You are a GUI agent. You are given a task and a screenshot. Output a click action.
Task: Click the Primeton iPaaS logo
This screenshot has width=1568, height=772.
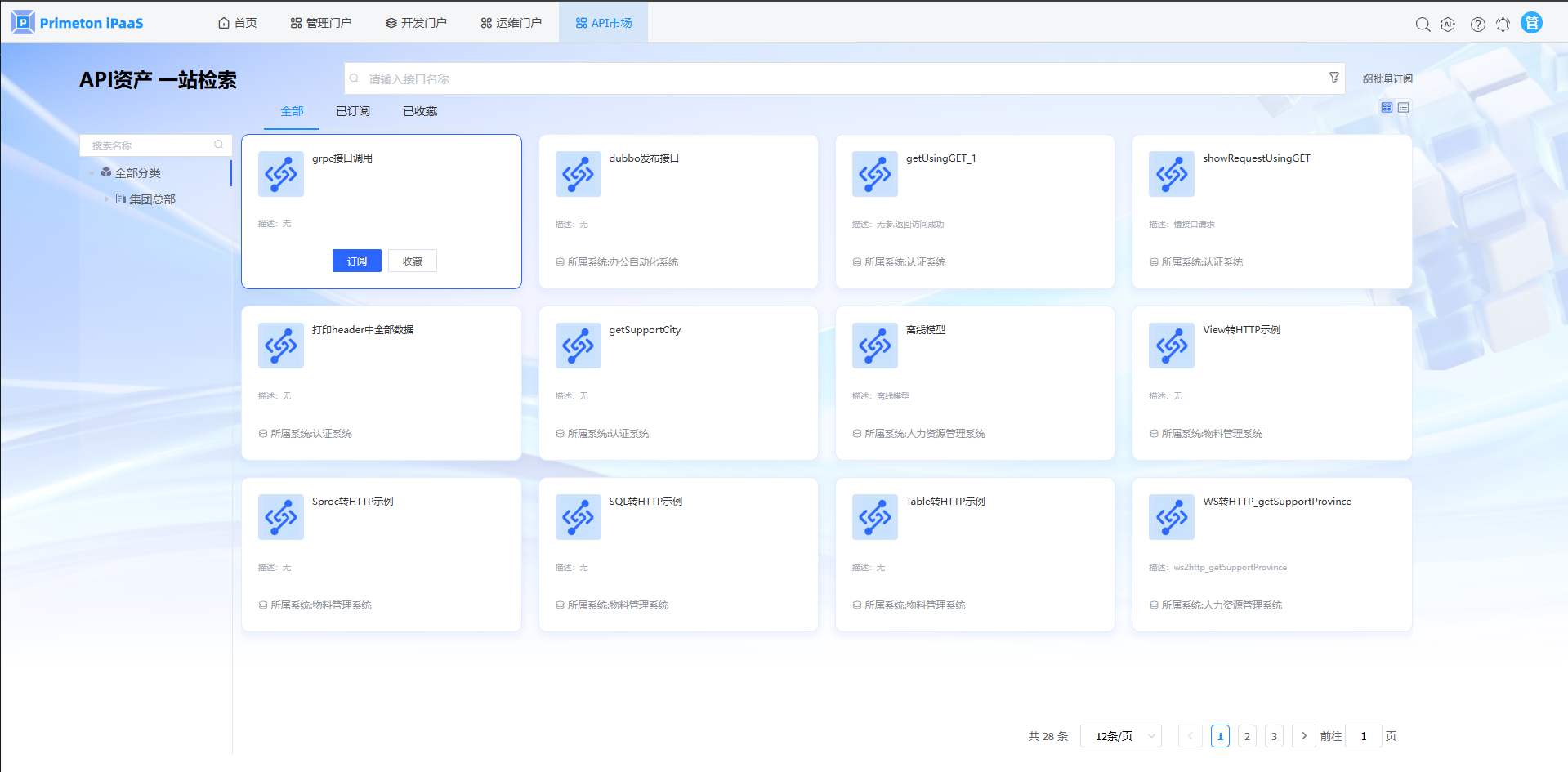(x=78, y=23)
